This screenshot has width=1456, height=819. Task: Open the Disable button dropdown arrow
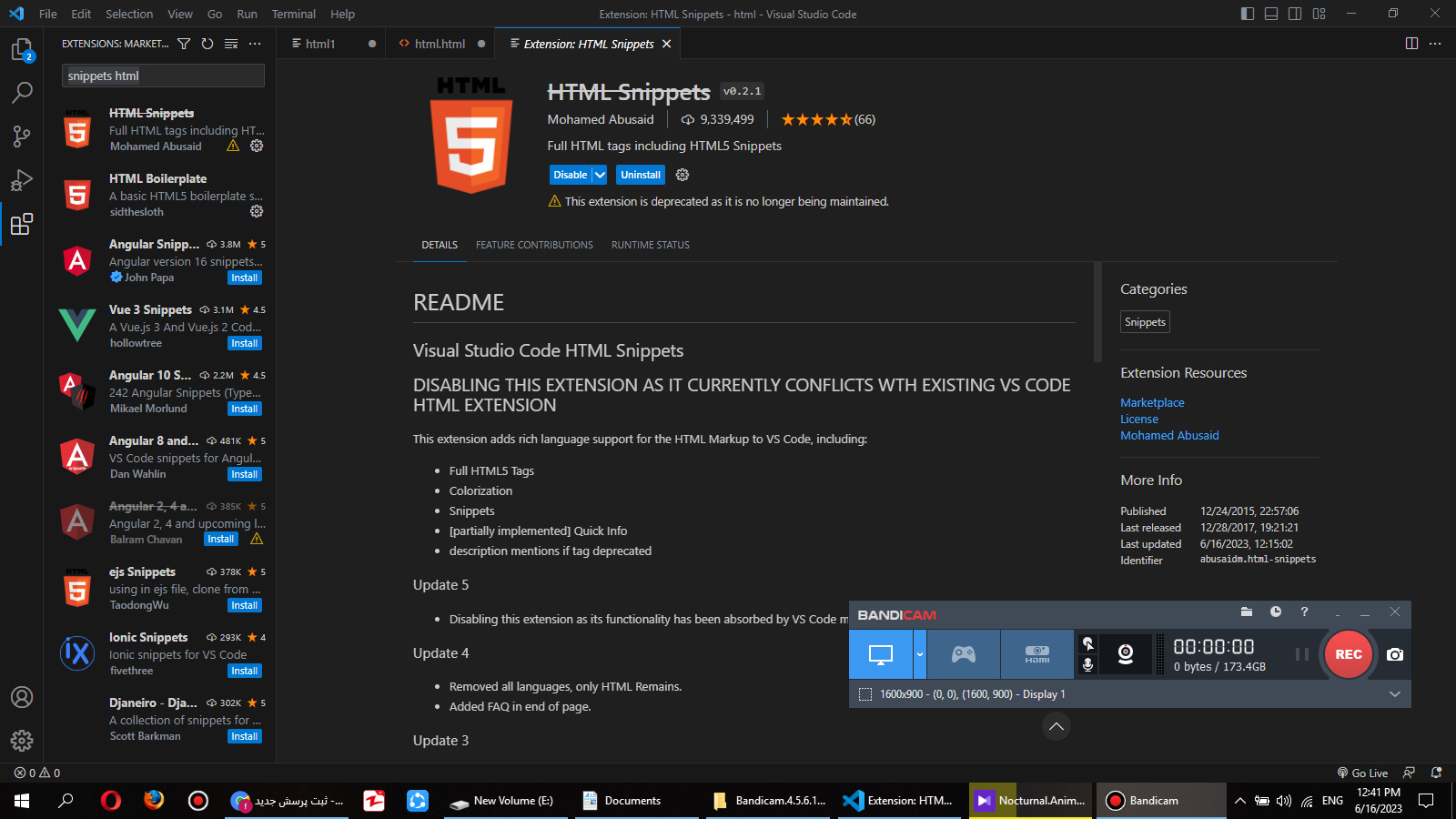600,175
